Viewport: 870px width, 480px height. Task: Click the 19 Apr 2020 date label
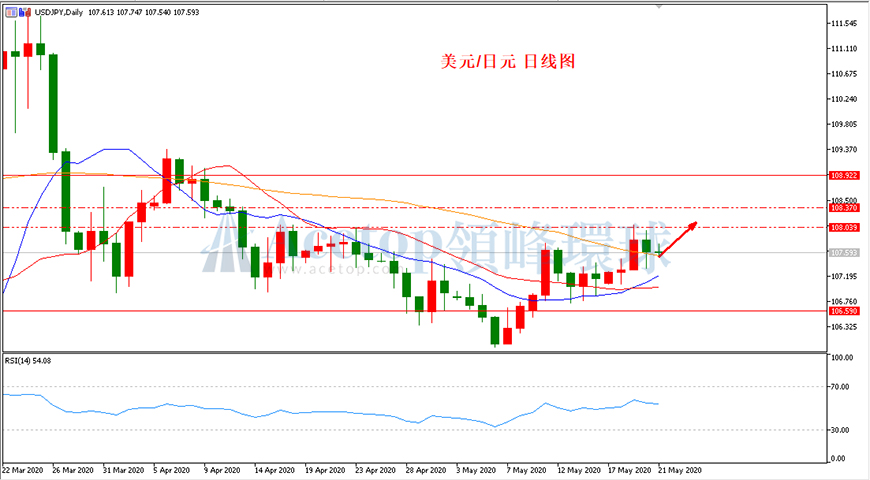pos(325,471)
